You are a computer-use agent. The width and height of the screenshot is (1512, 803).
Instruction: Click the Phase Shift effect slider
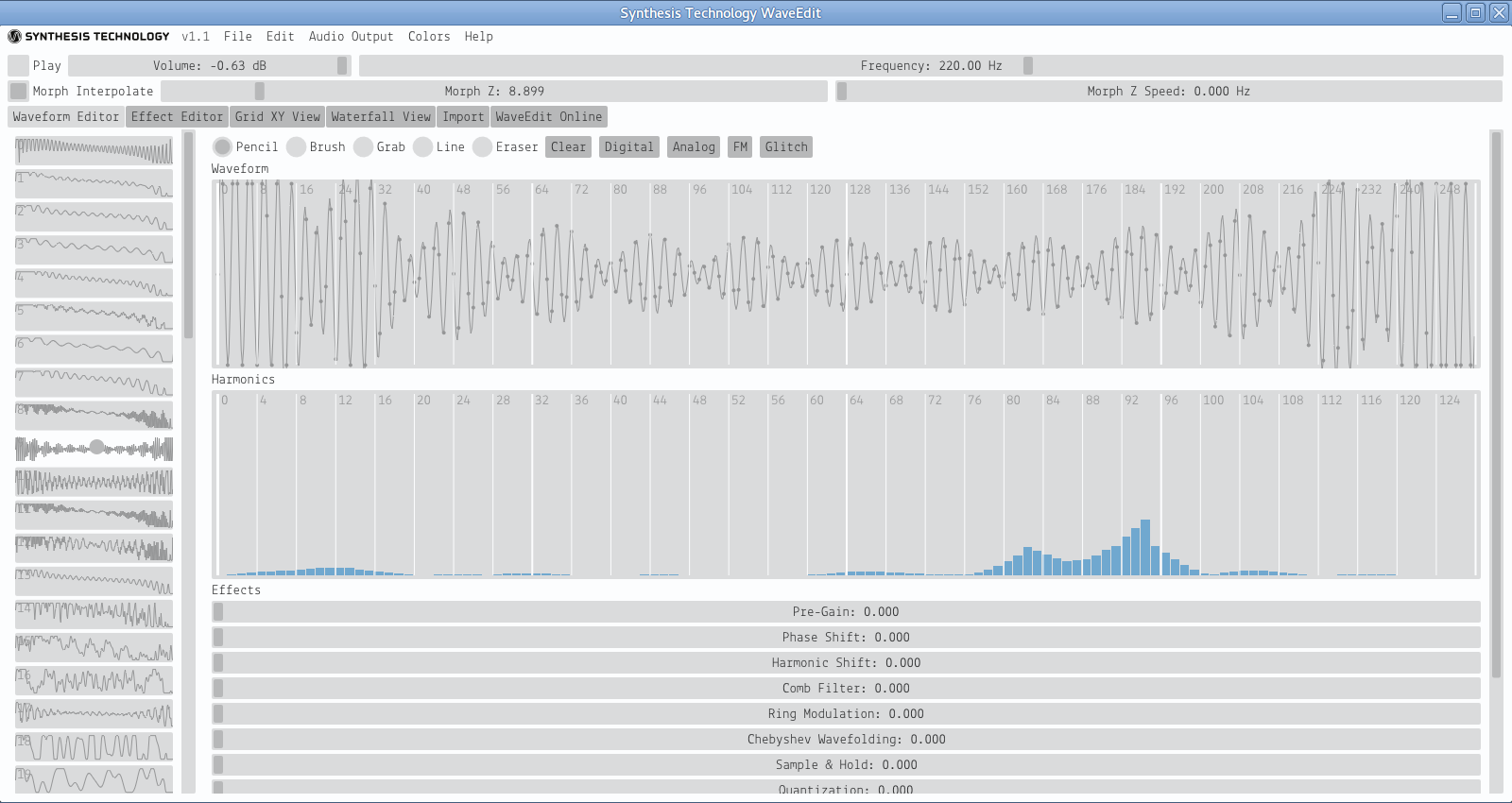tap(846, 637)
